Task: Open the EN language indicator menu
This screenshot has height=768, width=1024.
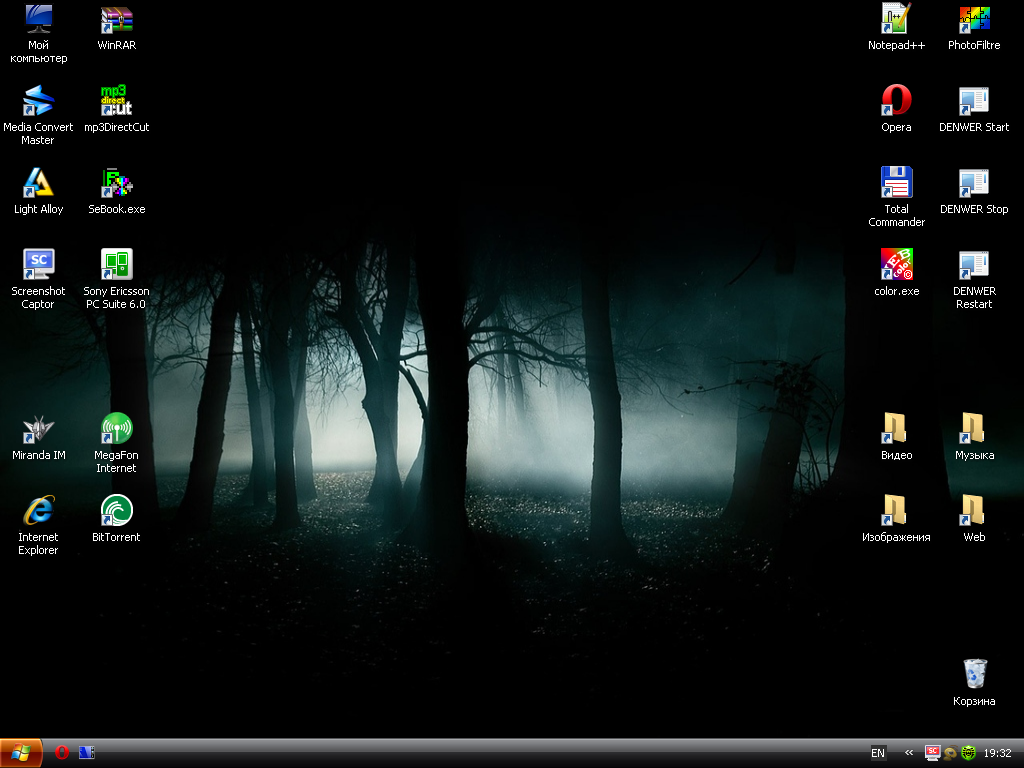Action: [x=878, y=753]
